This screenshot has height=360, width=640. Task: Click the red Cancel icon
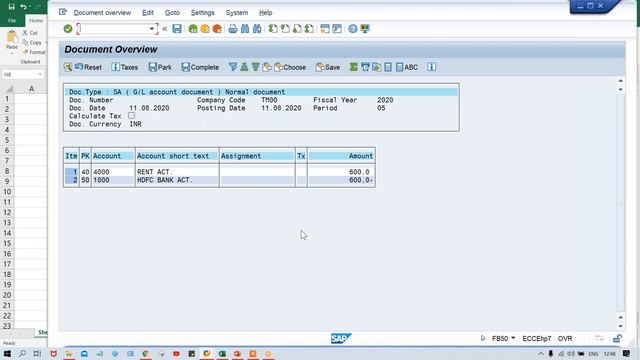tap(217, 29)
